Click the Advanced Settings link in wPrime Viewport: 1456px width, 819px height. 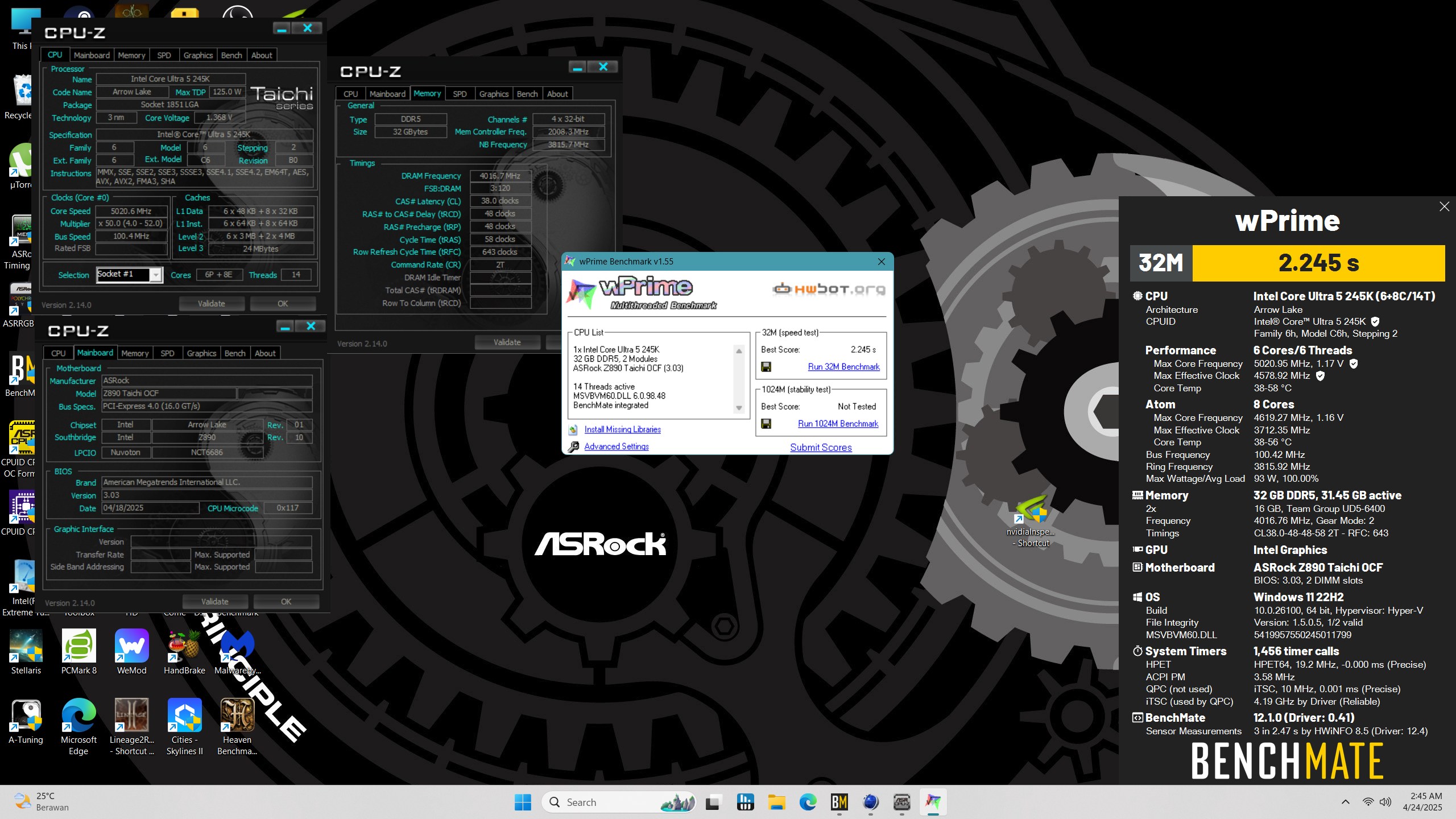pos(617,446)
